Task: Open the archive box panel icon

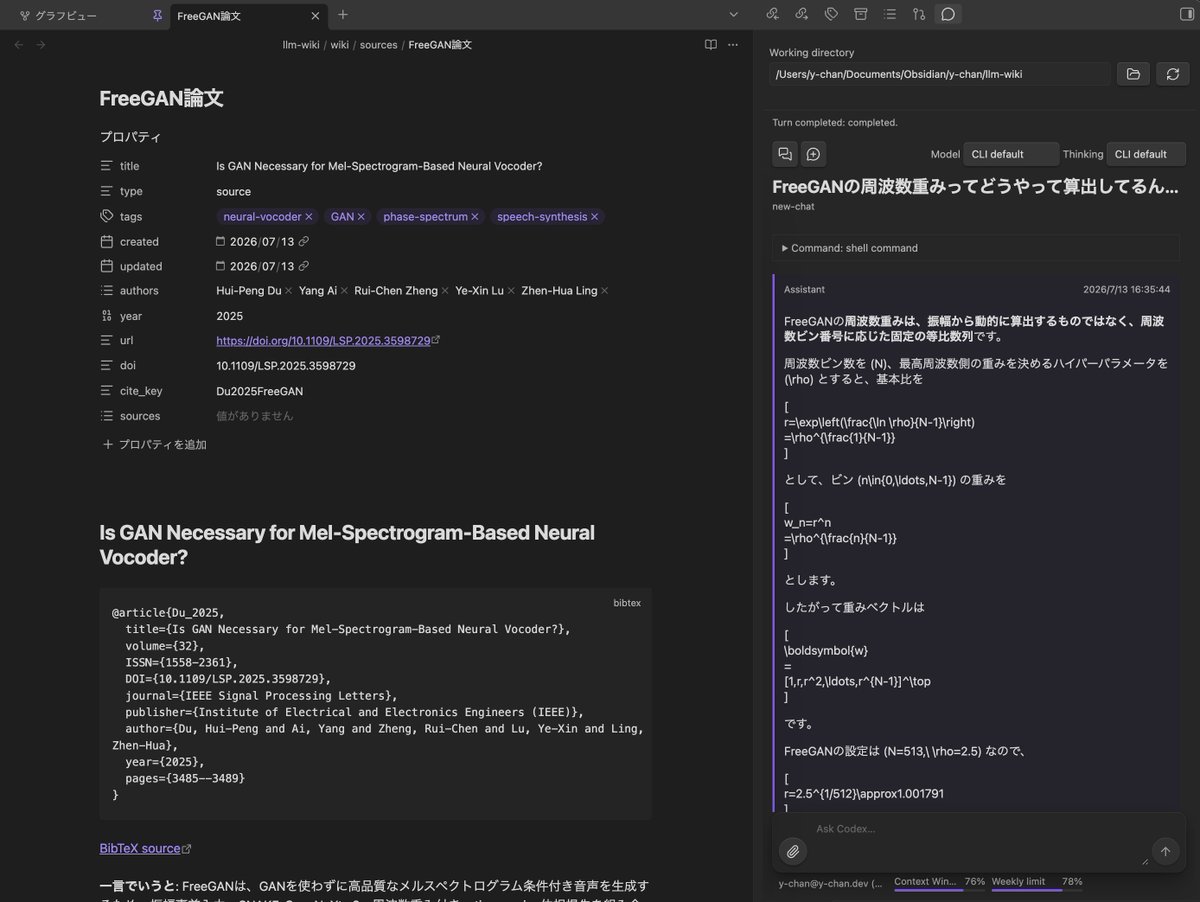Action: point(860,14)
